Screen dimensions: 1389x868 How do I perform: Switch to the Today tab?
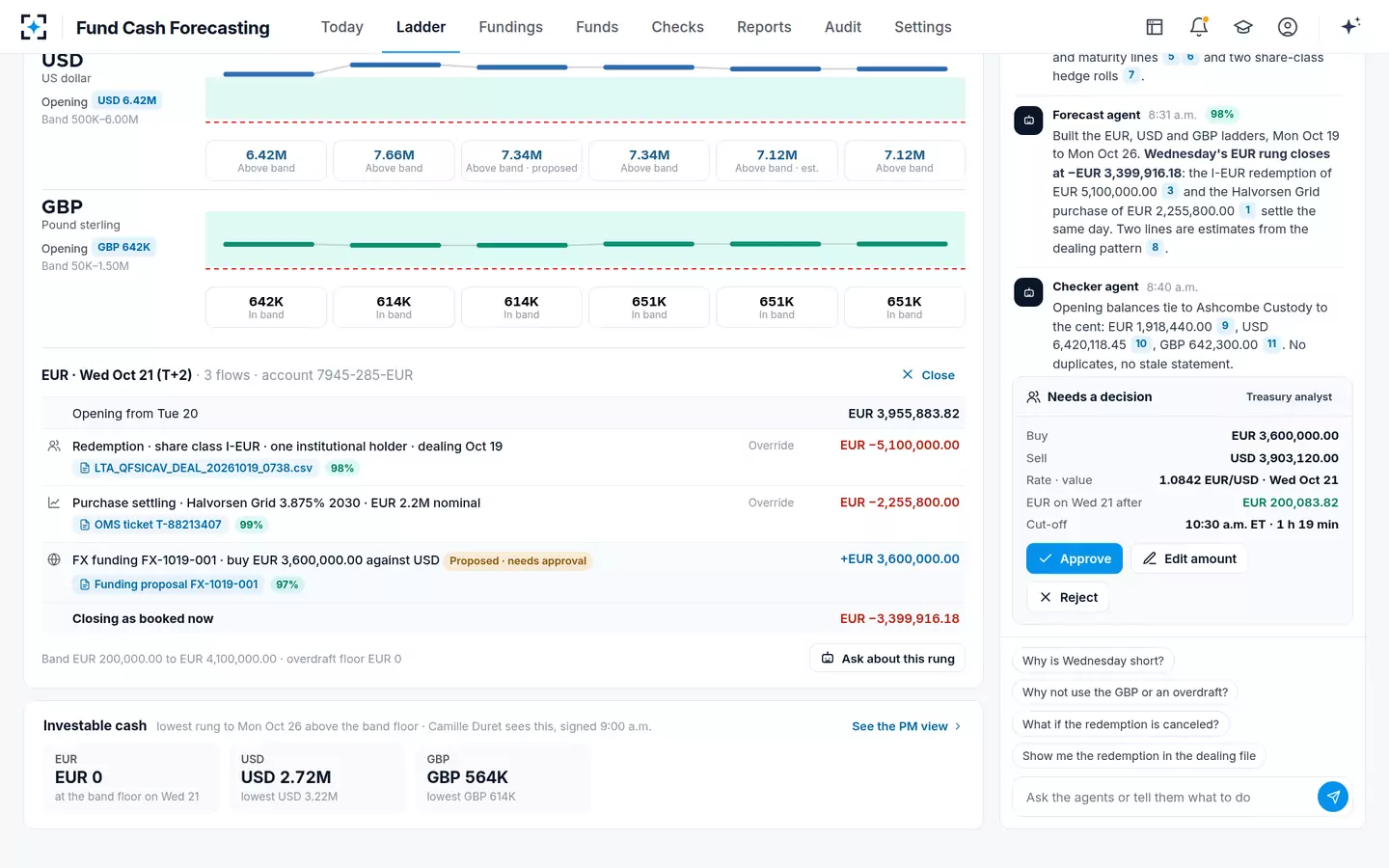click(342, 27)
